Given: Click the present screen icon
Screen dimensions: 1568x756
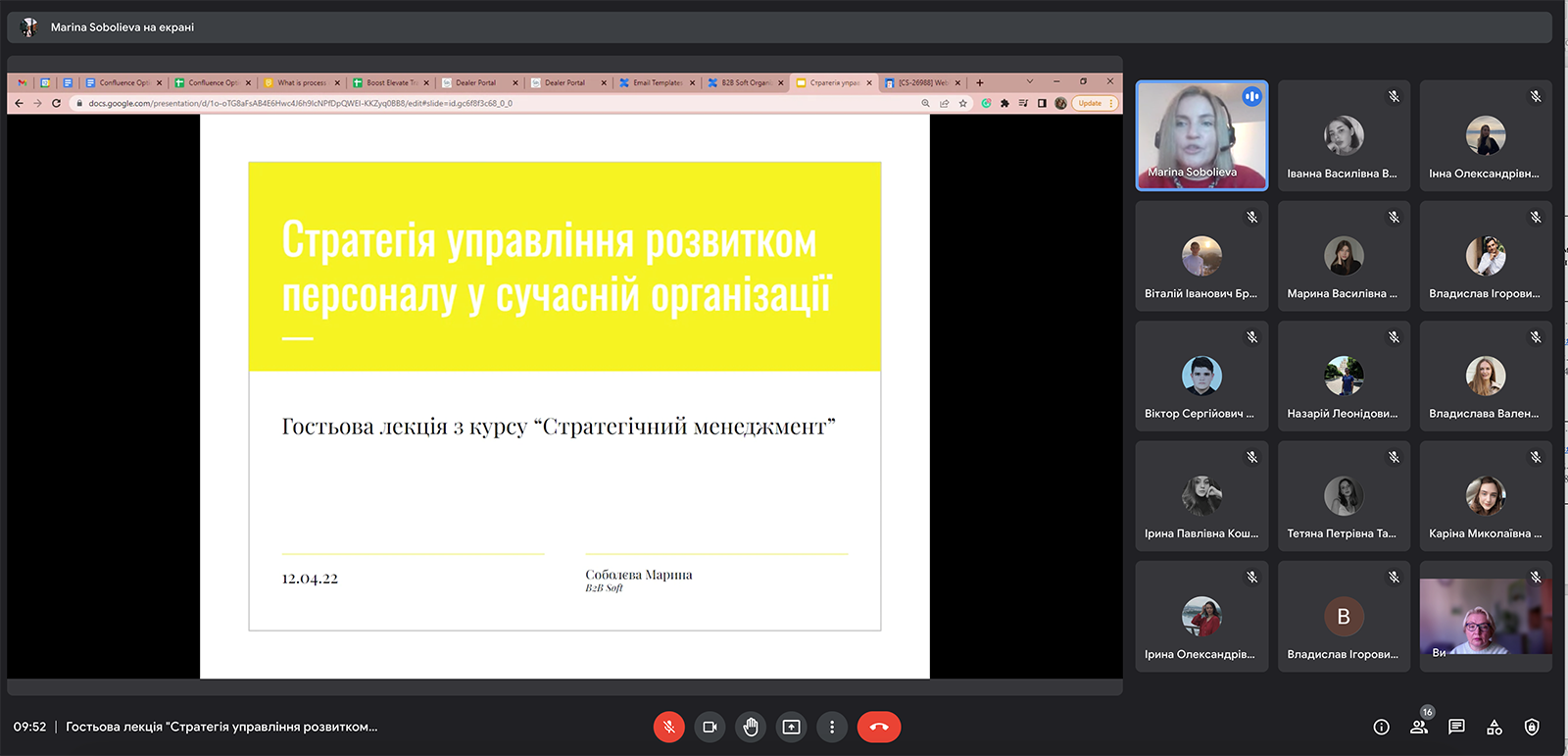Looking at the screenshot, I should point(791,727).
